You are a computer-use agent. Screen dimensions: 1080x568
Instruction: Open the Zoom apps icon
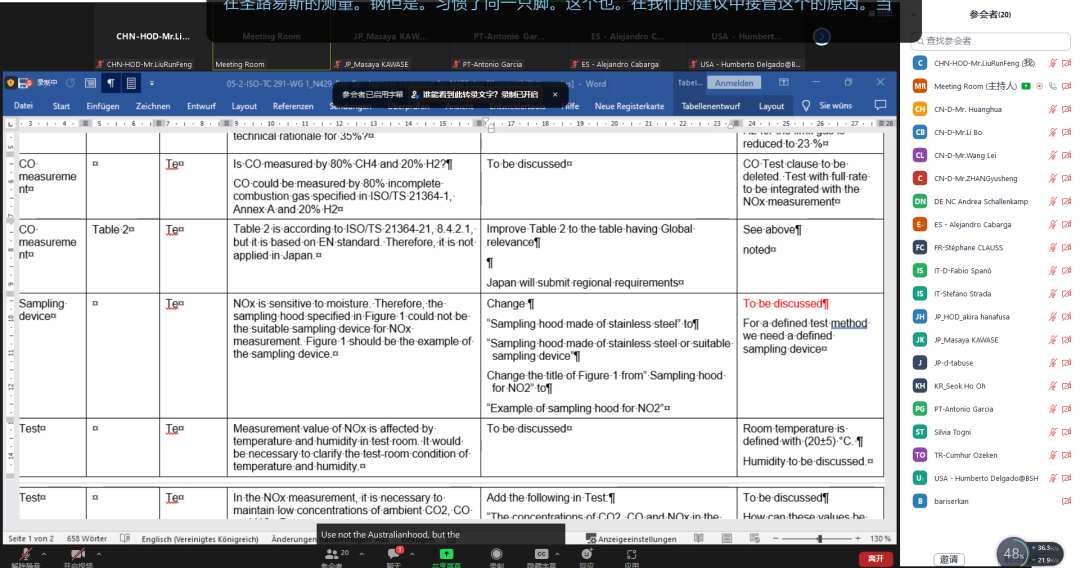pyautogui.click(x=632, y=554)
